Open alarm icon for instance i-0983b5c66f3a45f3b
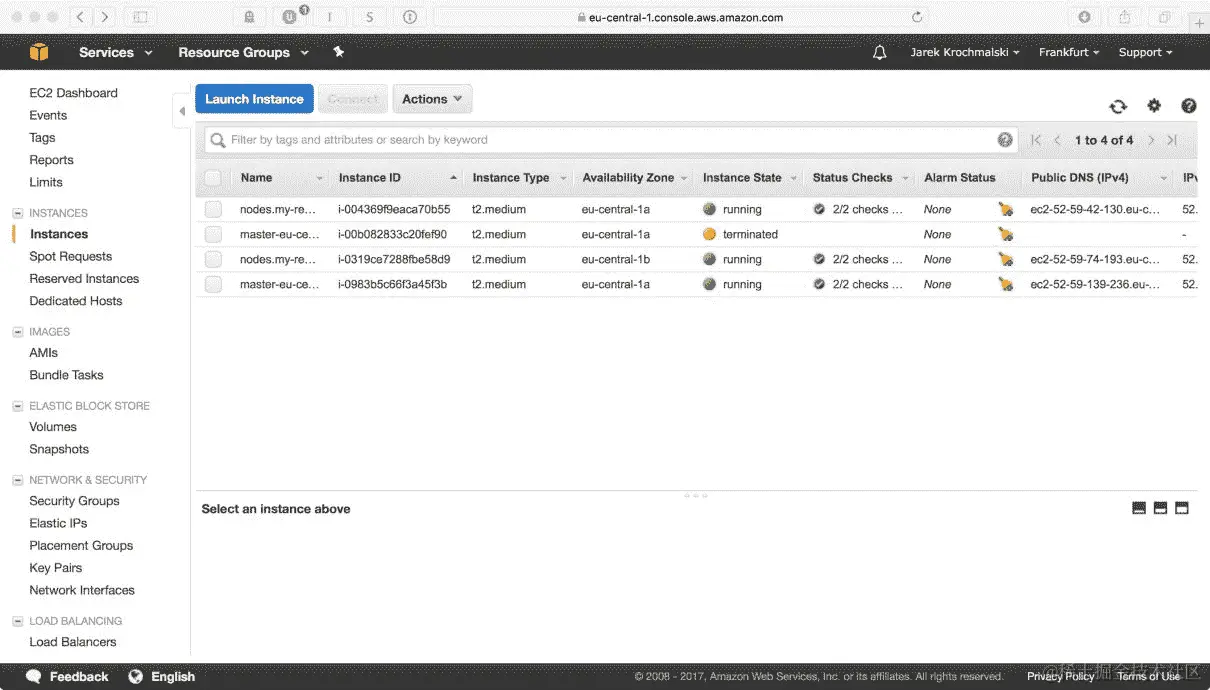 (1005, 284)
